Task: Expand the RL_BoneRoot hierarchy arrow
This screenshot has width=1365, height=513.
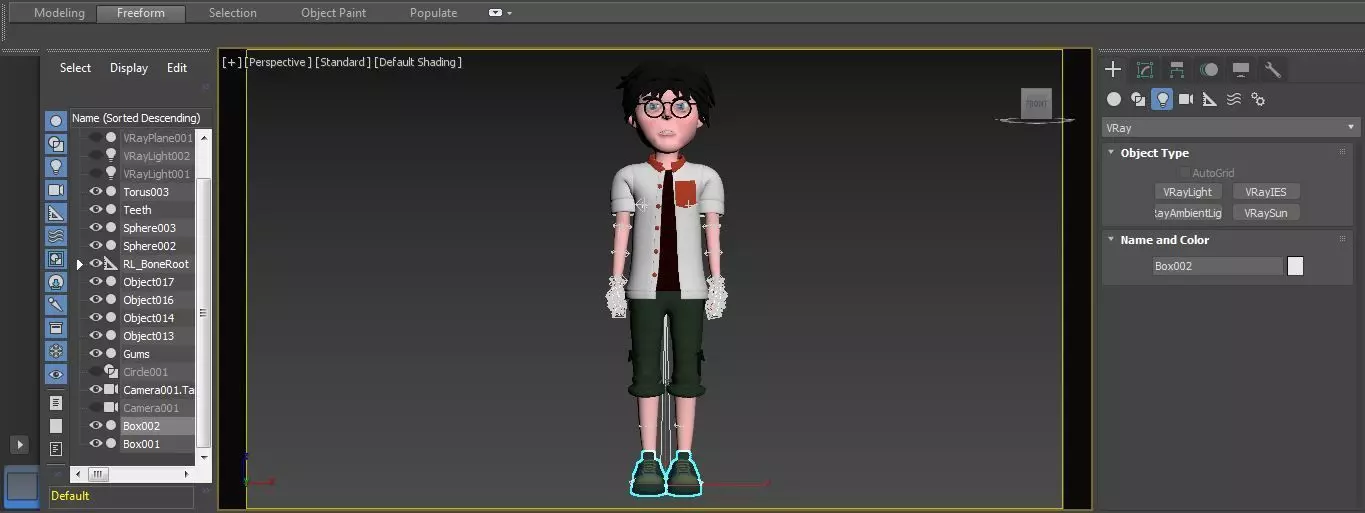Action: [x=80, y=265]
